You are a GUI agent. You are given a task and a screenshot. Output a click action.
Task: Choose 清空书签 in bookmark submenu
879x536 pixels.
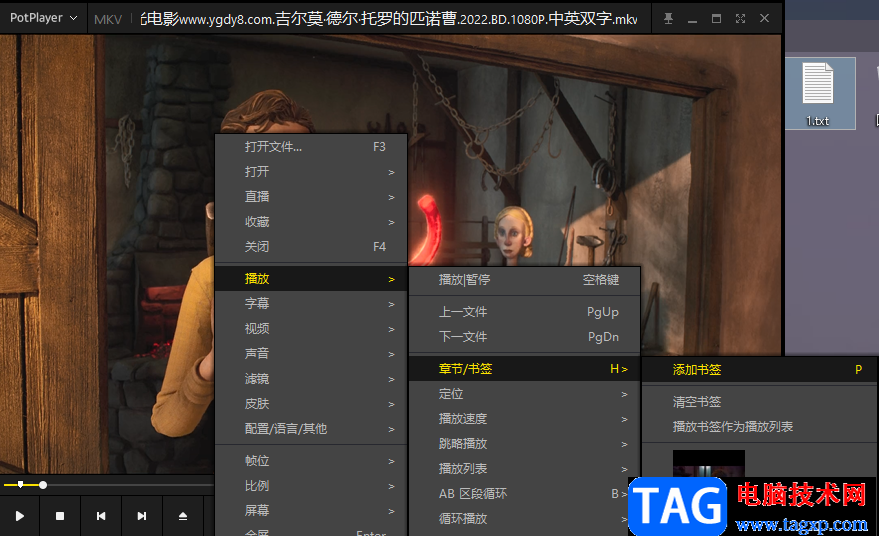tap(760, 402)
